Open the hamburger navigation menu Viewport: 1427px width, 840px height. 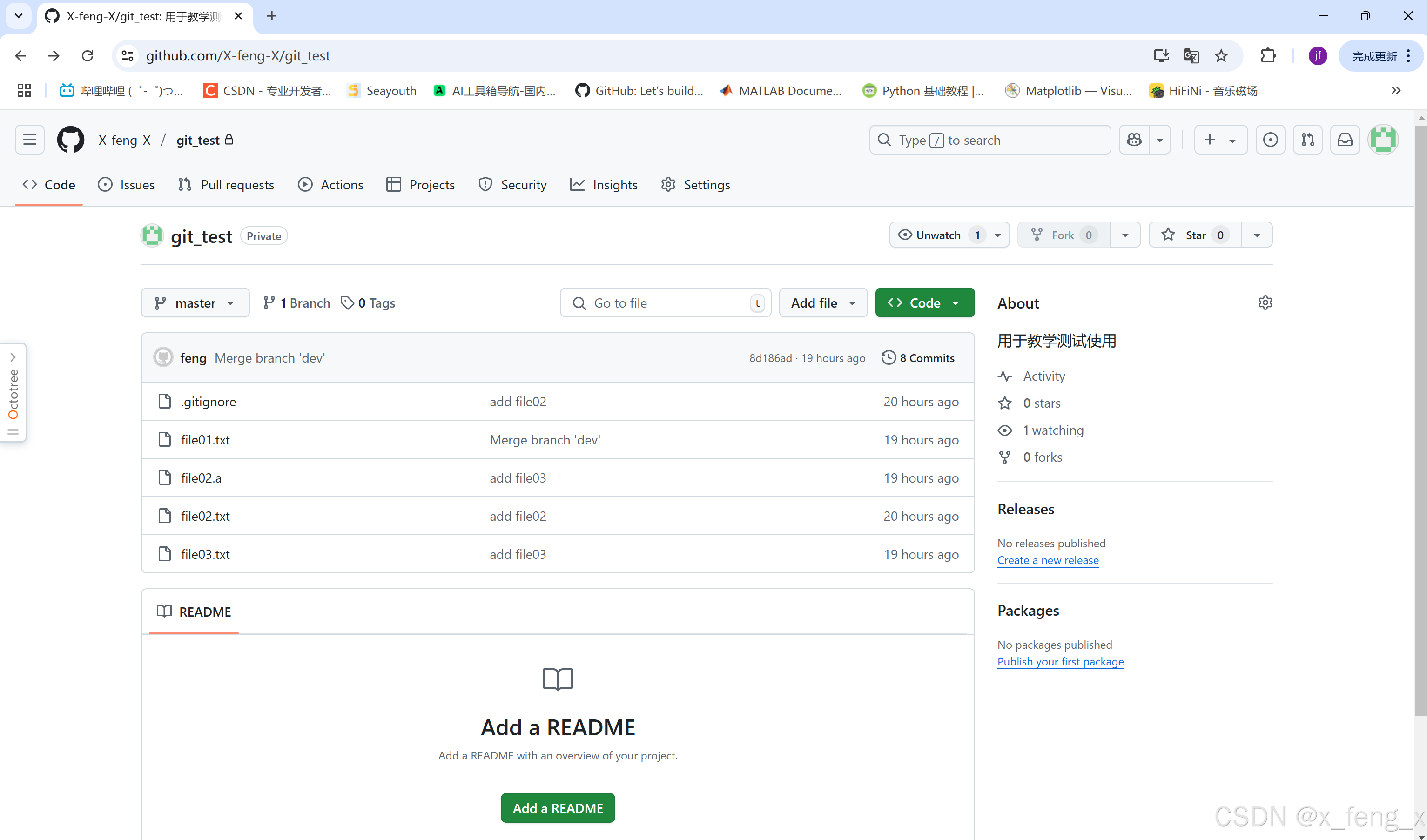[x=29, y=140]
